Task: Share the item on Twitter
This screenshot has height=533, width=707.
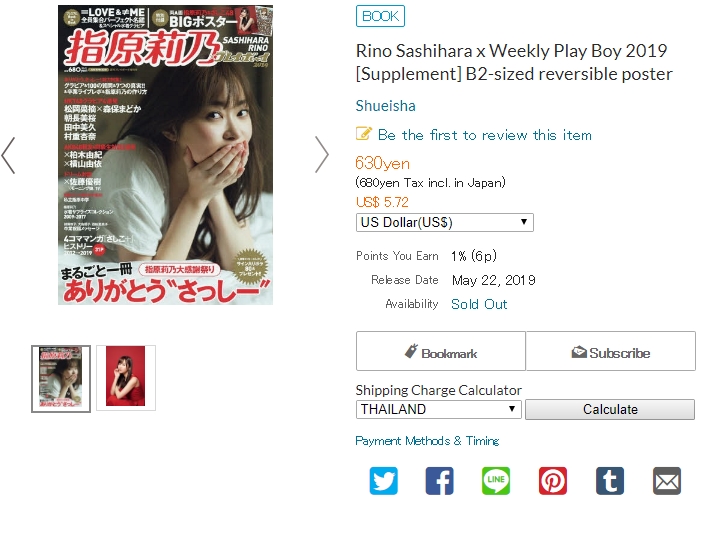Action: point(383,481)
